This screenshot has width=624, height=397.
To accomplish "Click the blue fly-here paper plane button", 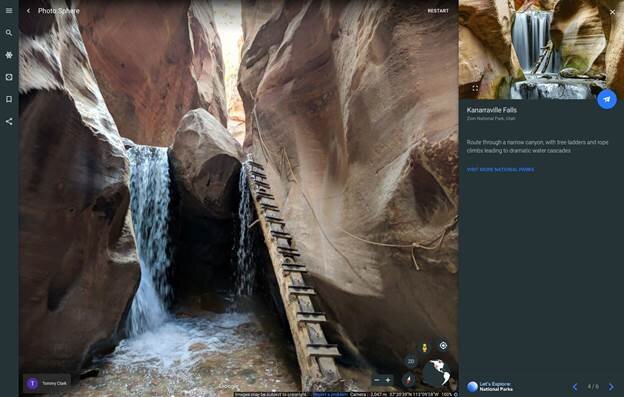I will (x=607, y=99).
